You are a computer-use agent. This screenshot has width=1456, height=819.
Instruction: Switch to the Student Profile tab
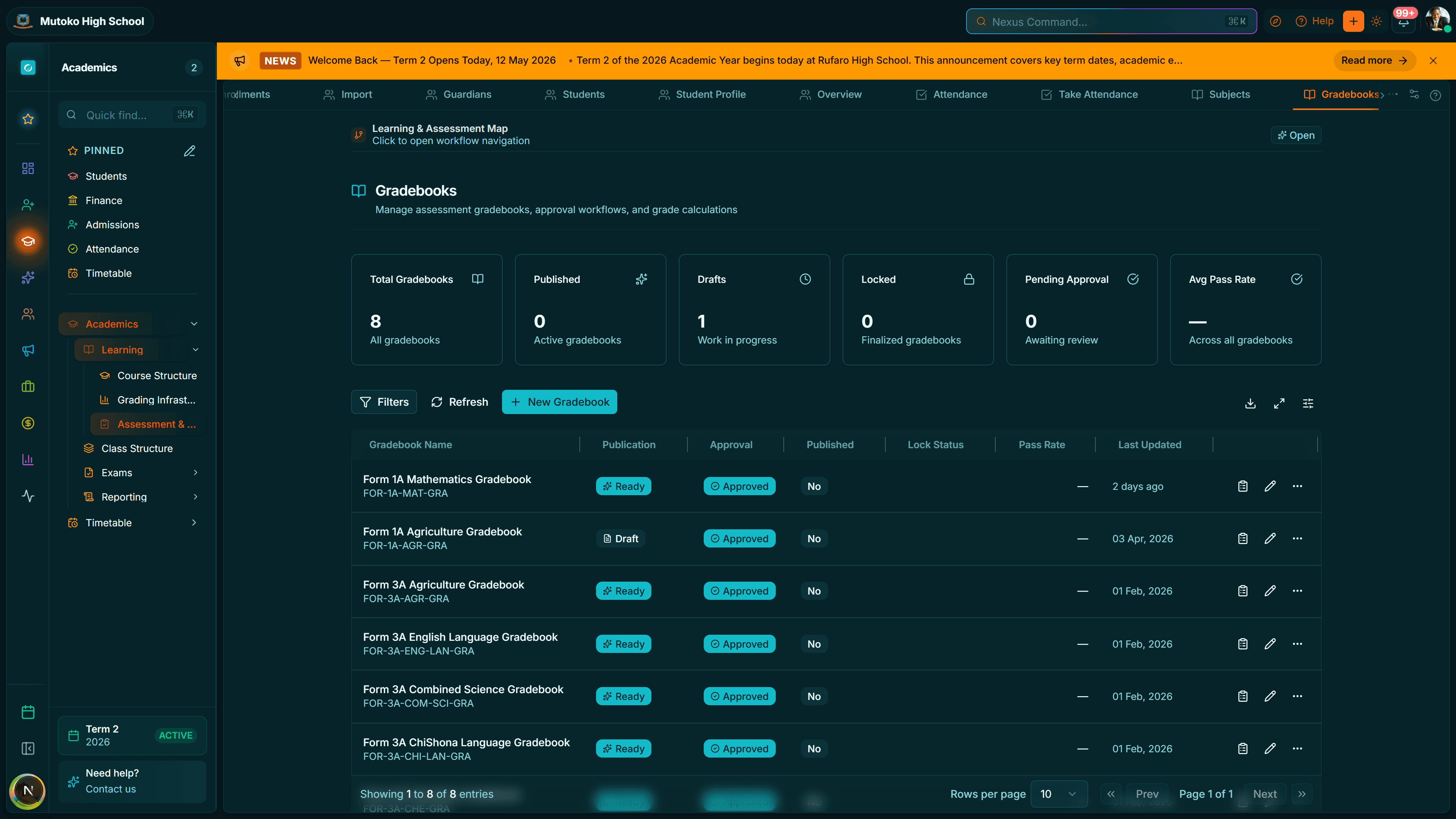(x=702, y=94)
